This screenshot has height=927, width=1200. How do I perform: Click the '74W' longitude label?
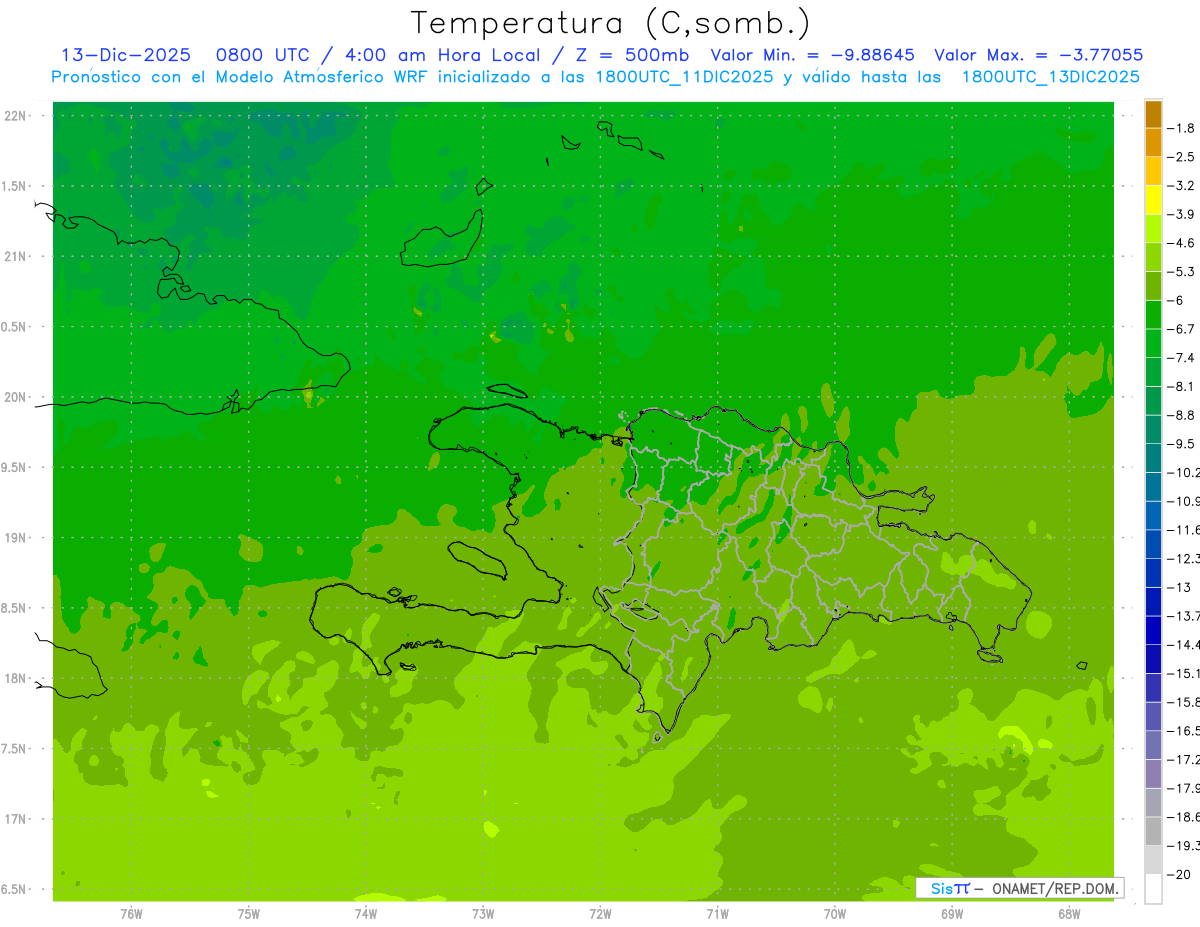click(x=366, y=913)
